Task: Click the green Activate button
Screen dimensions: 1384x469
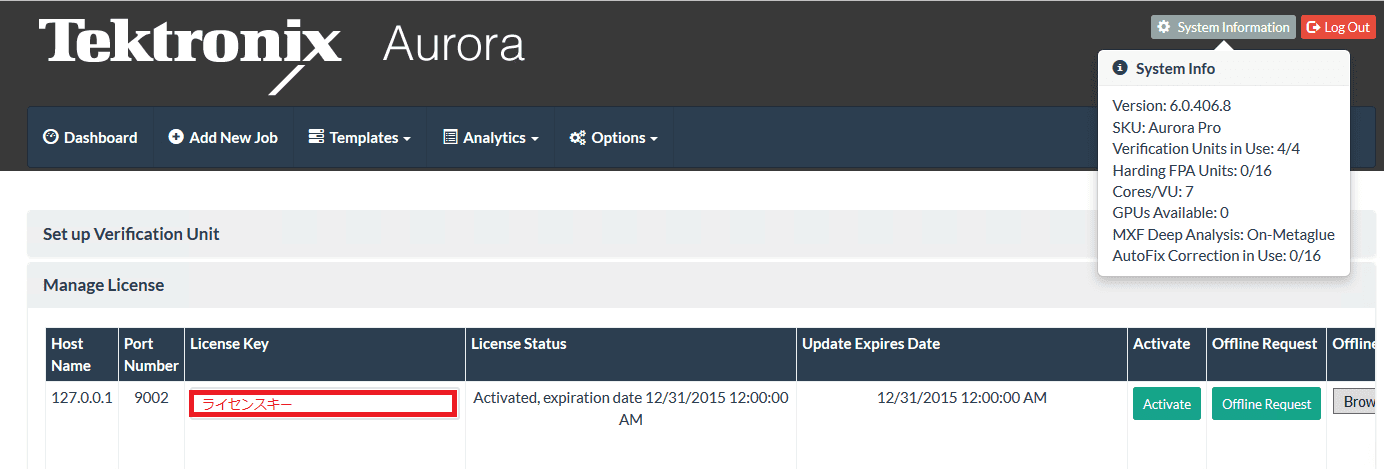Action: coord(1167,404)
